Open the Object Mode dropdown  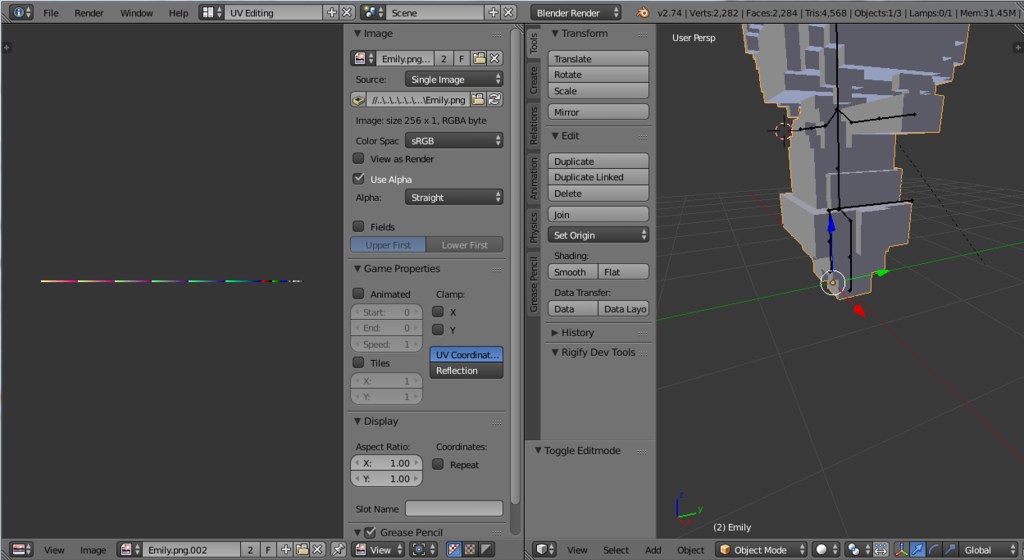(761, 550)
